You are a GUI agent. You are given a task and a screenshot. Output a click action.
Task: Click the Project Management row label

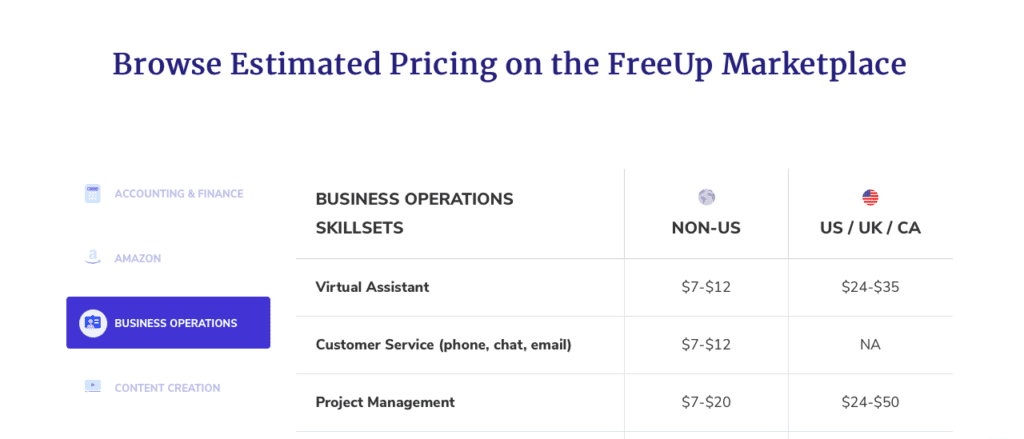385,402
